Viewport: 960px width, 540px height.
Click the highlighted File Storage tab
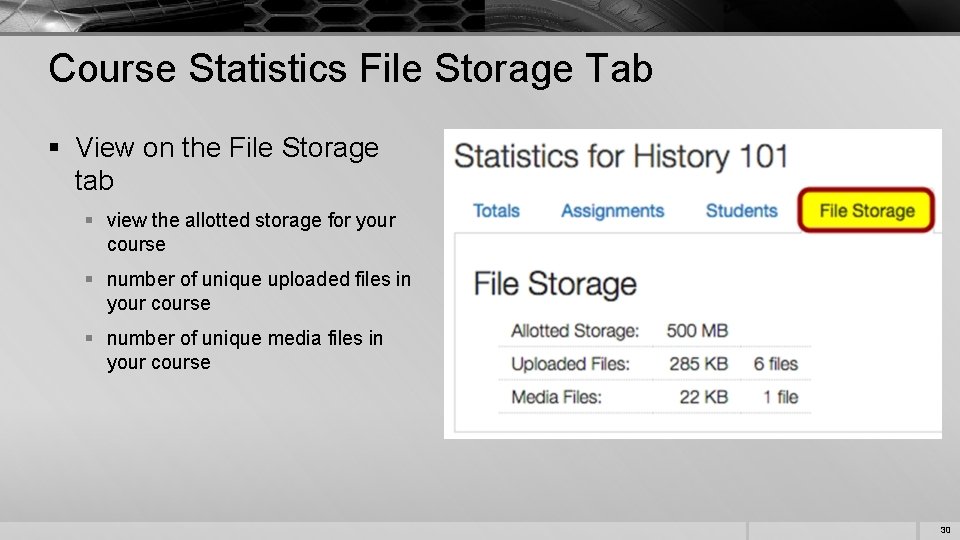(x=867, y=211)
